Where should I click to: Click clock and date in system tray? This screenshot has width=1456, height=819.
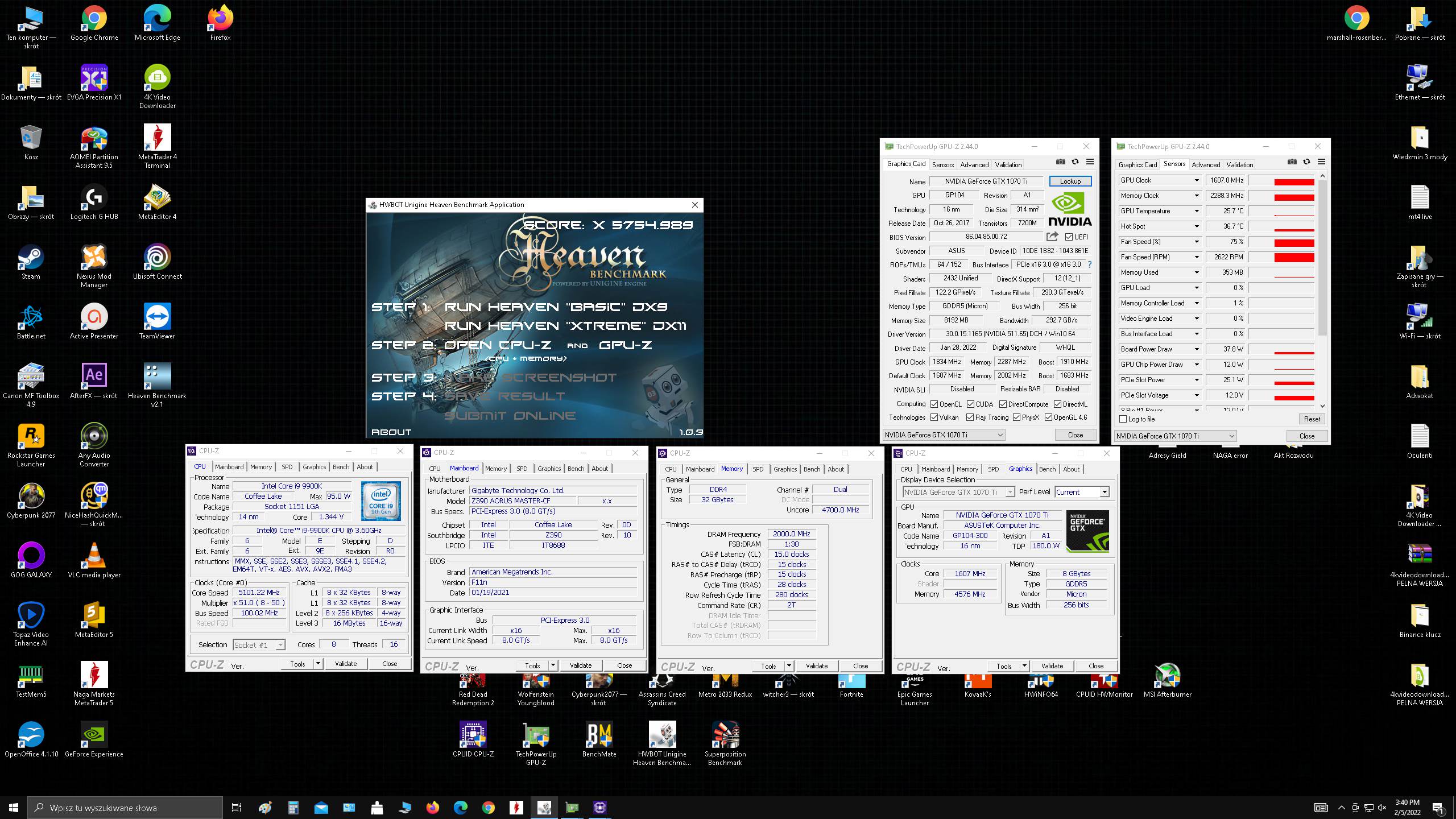coord(1407,808)
